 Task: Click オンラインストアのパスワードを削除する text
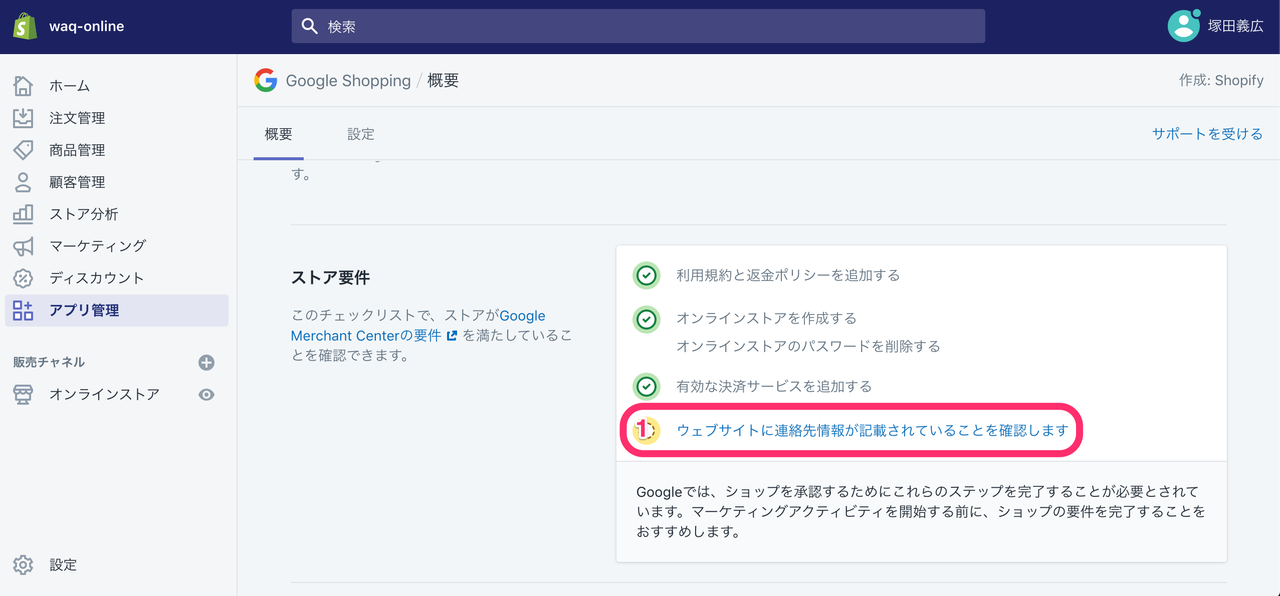point(809,346)
